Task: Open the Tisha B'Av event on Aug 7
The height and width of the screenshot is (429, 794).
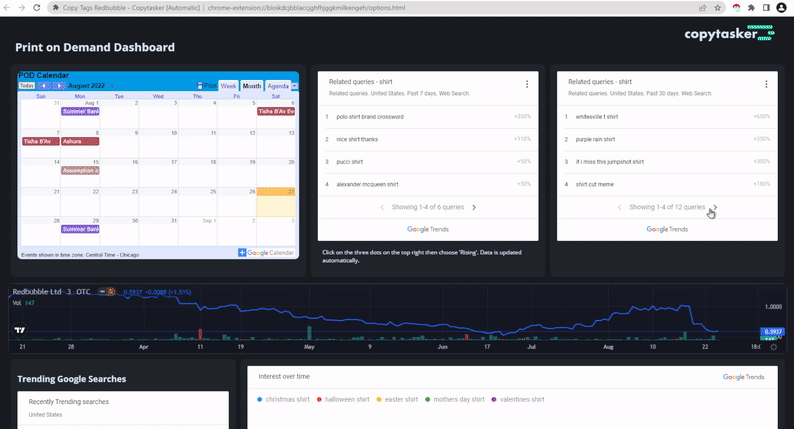Action: click(41, 141)
